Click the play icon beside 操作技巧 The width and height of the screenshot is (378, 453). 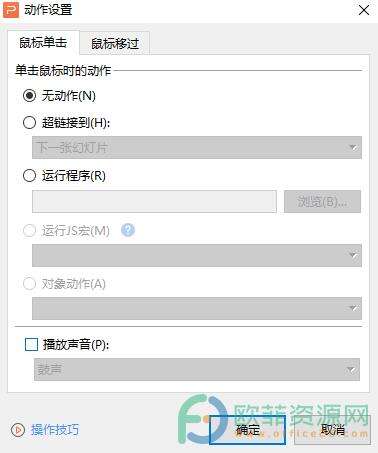(18, 430)
